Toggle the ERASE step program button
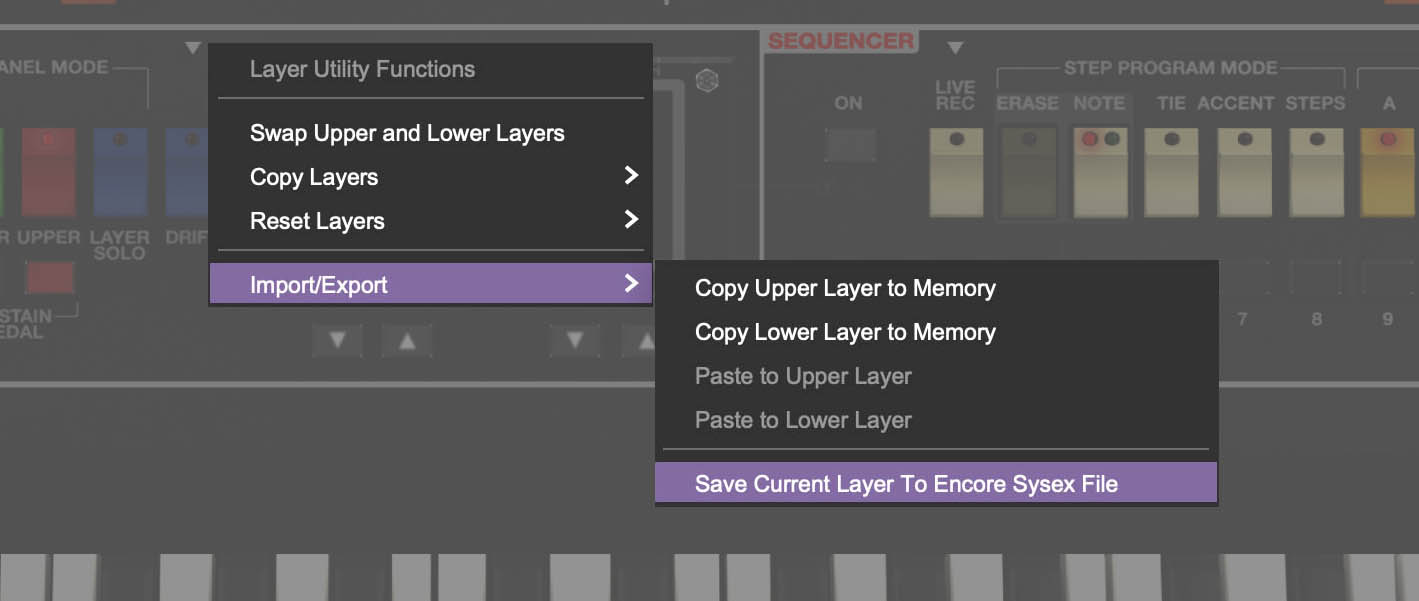Viewport: 1419px width, 601px height. tap(1028, 172)
